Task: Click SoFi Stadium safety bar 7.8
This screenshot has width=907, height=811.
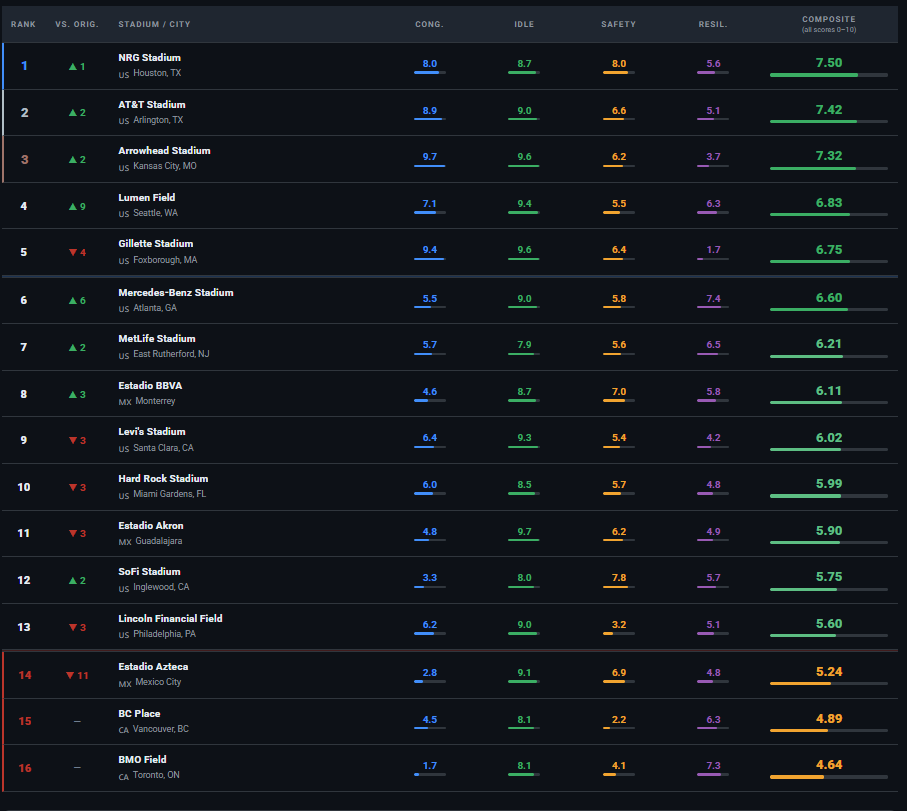Action: tap(618, 587)
